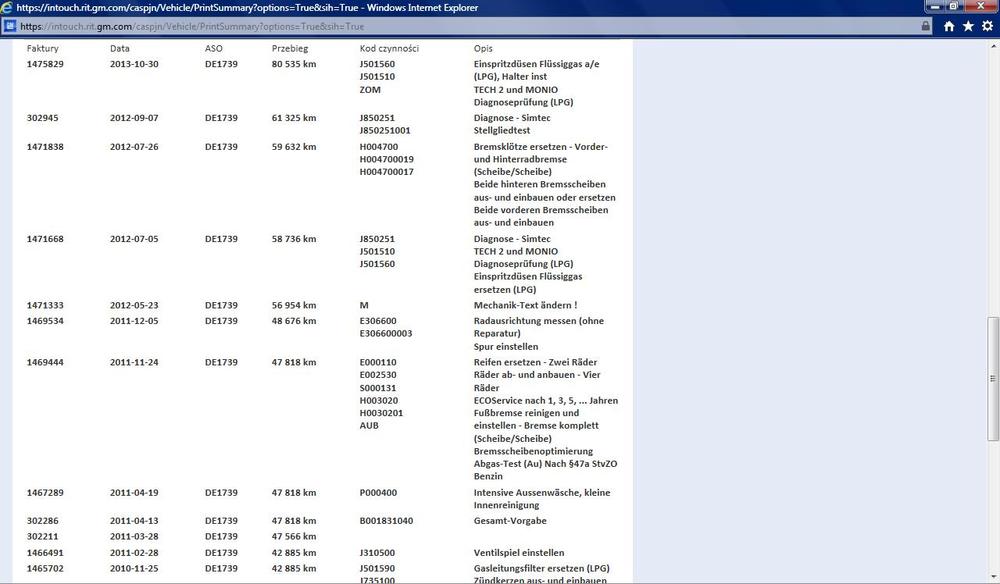Click the Kod czynności column header
The height and width of the screenshot is (584, 1000).
pyautogui.click(x=389, y=48)
